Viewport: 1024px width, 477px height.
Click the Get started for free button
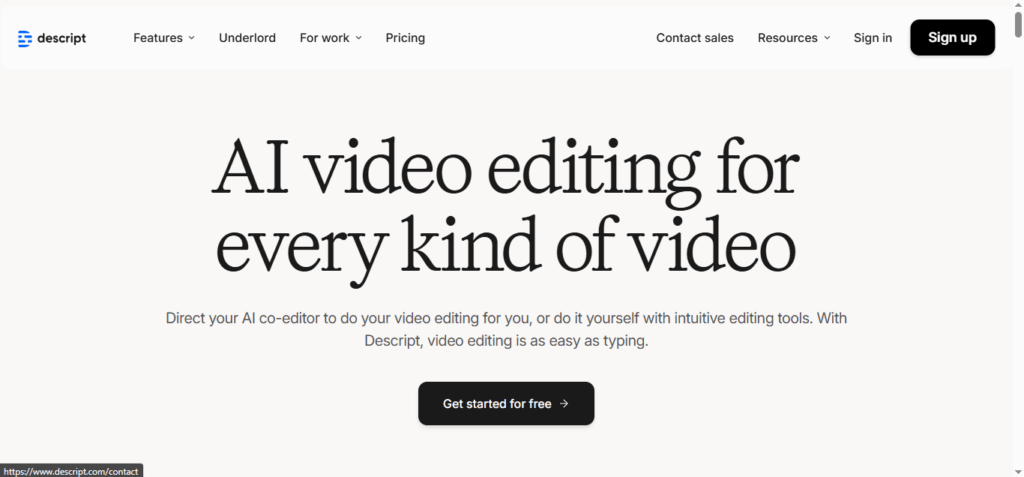pos(505,403)
